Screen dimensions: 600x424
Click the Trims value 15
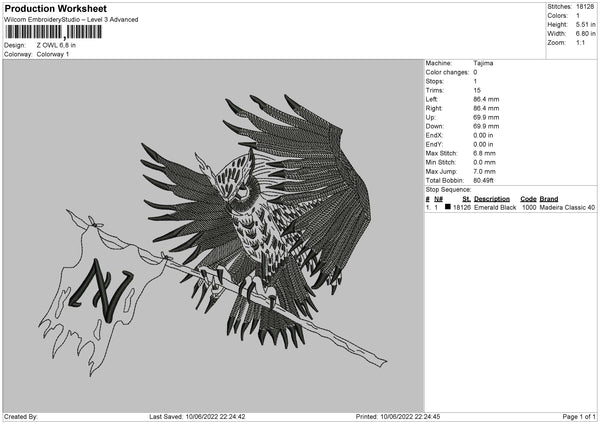pyautogui.click(x=477, y=90)
